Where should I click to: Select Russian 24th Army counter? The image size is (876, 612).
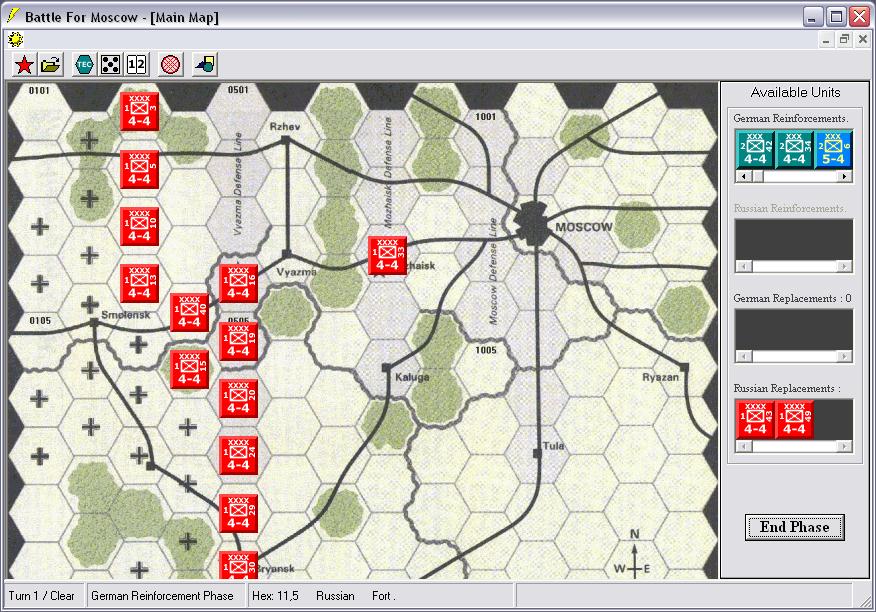coord(239,456)
